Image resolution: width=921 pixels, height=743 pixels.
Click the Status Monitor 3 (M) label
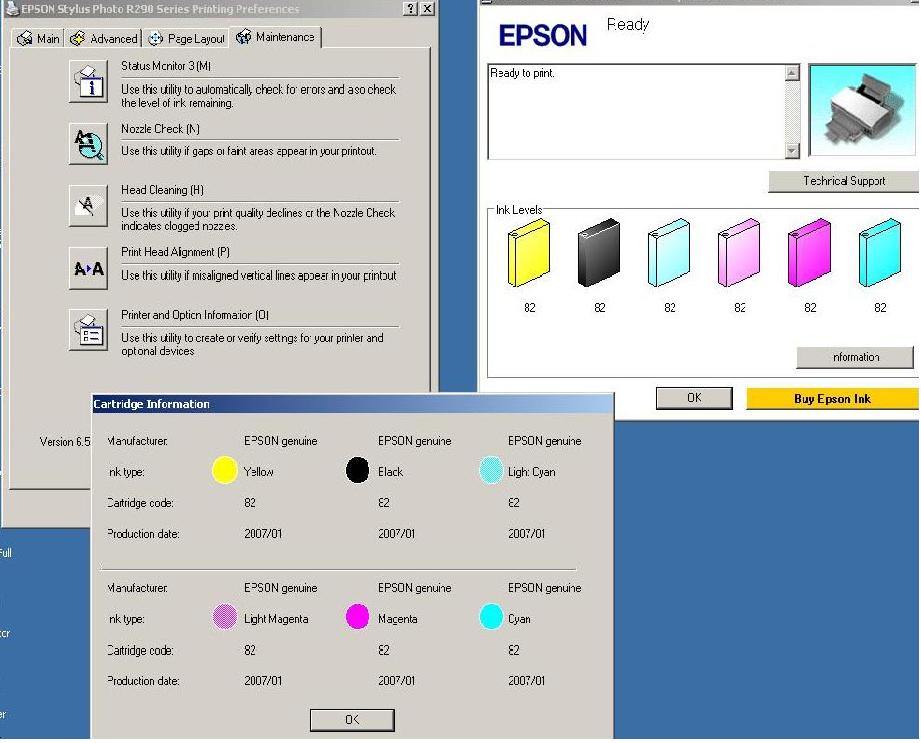coord(166,66)
